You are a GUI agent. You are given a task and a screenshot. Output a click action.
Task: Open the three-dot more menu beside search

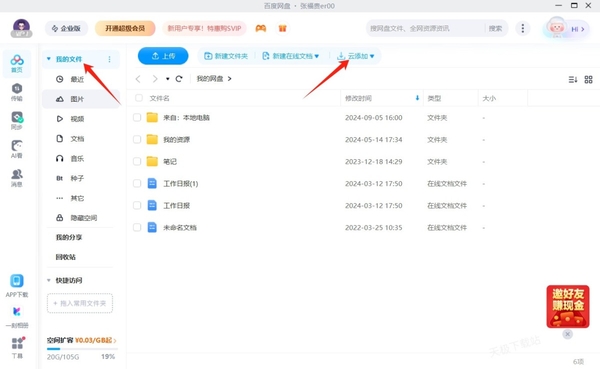523,28
